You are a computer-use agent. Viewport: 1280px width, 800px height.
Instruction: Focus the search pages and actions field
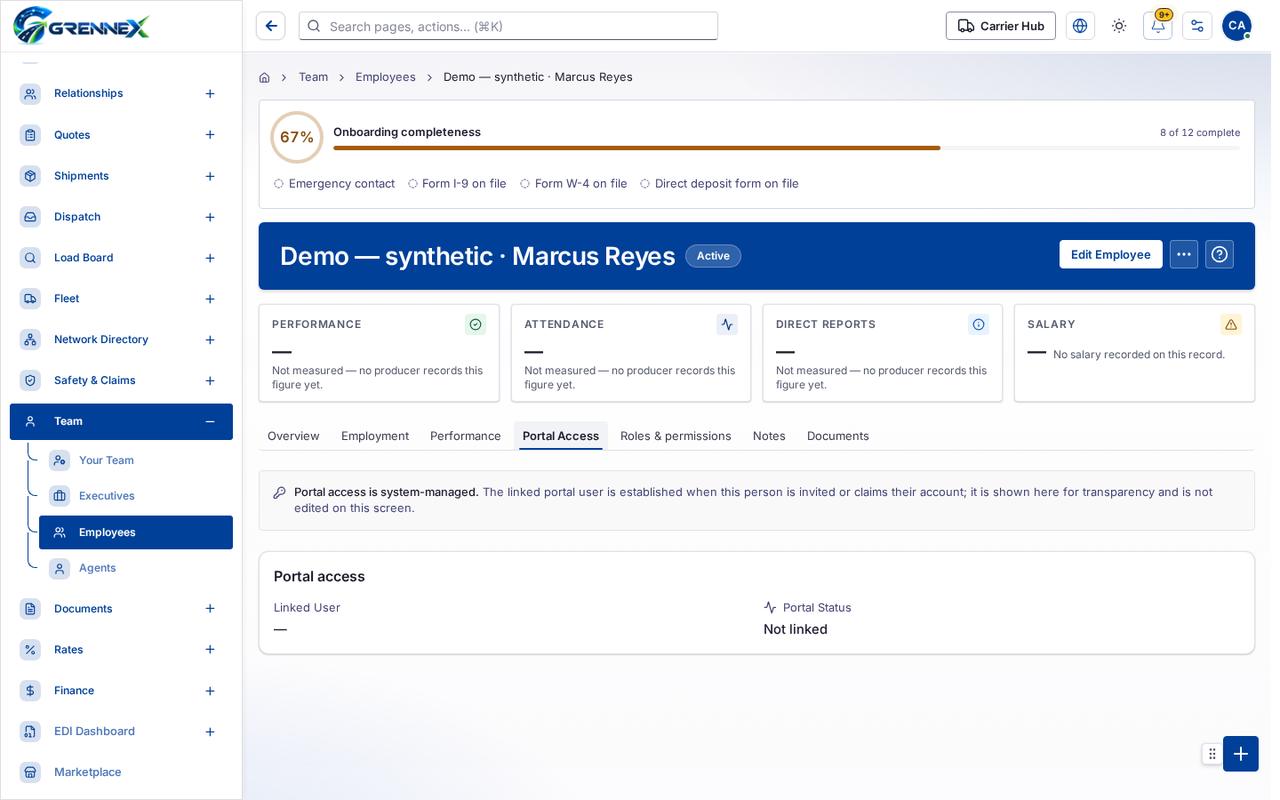pyautogui.click(x=509, y=26)
